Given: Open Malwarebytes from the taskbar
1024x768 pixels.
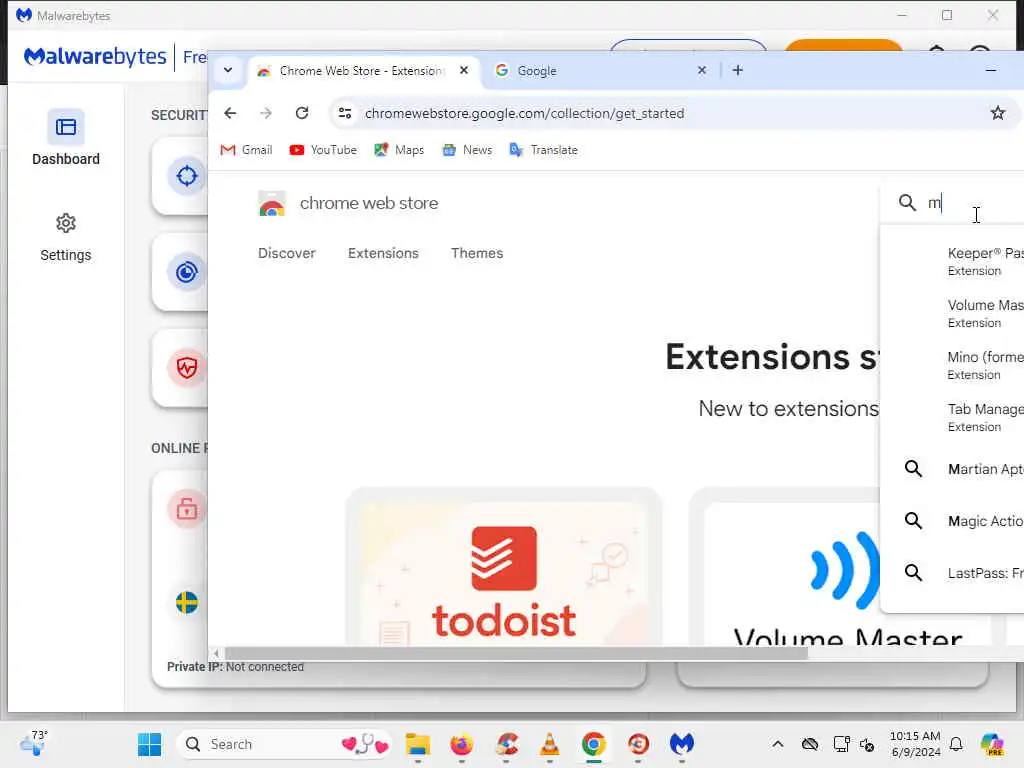Looking at the screenshot, I should point(682,744).
